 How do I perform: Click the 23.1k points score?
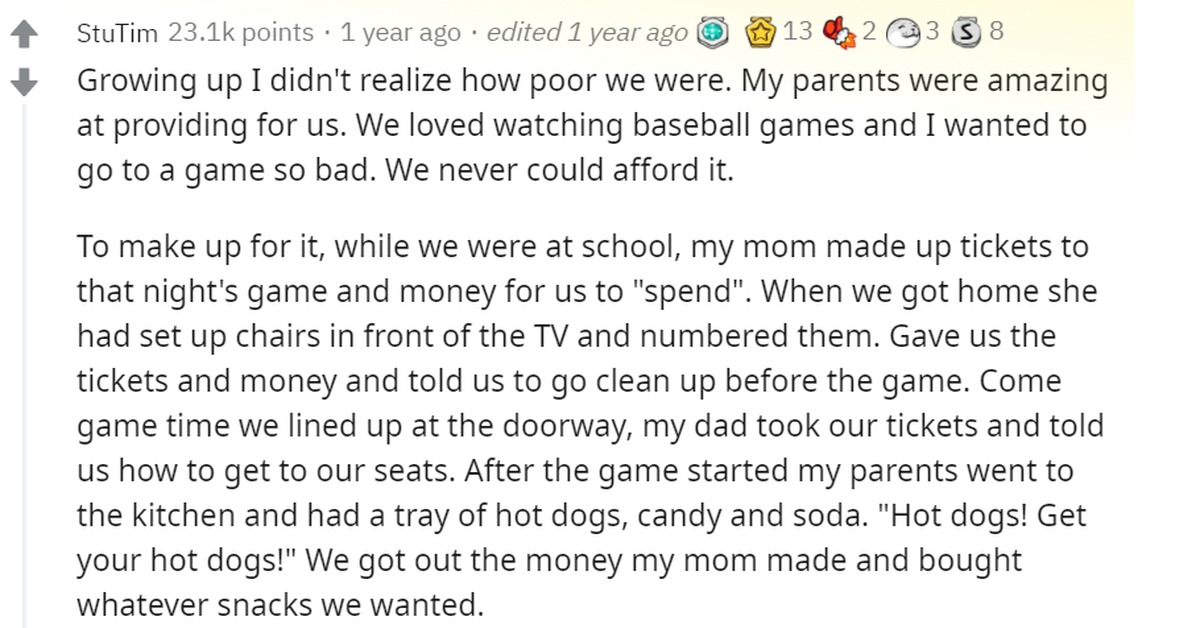pyautogui.click(x=240, y=33)
